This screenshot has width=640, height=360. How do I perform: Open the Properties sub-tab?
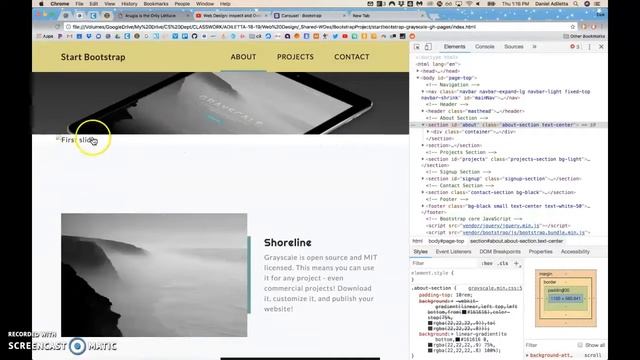click(540, 252)
